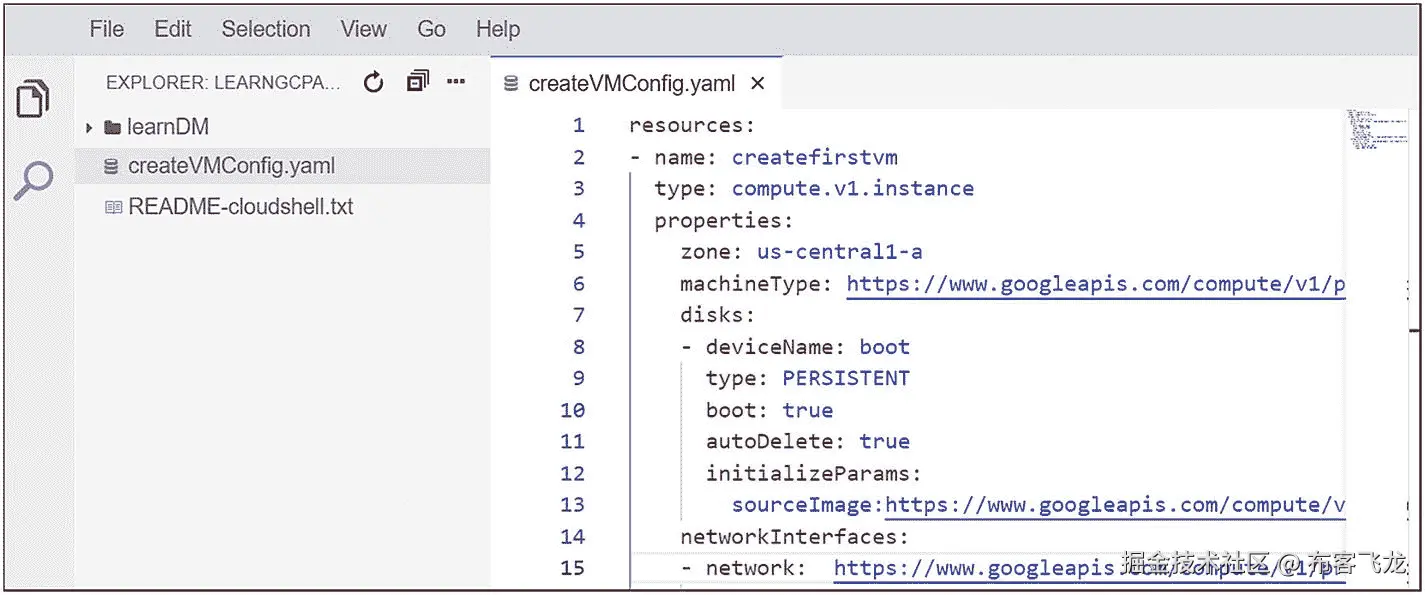This screenshot has width=1425, height=595.
Task: Open the Help menu
Action: pos(497,29)
